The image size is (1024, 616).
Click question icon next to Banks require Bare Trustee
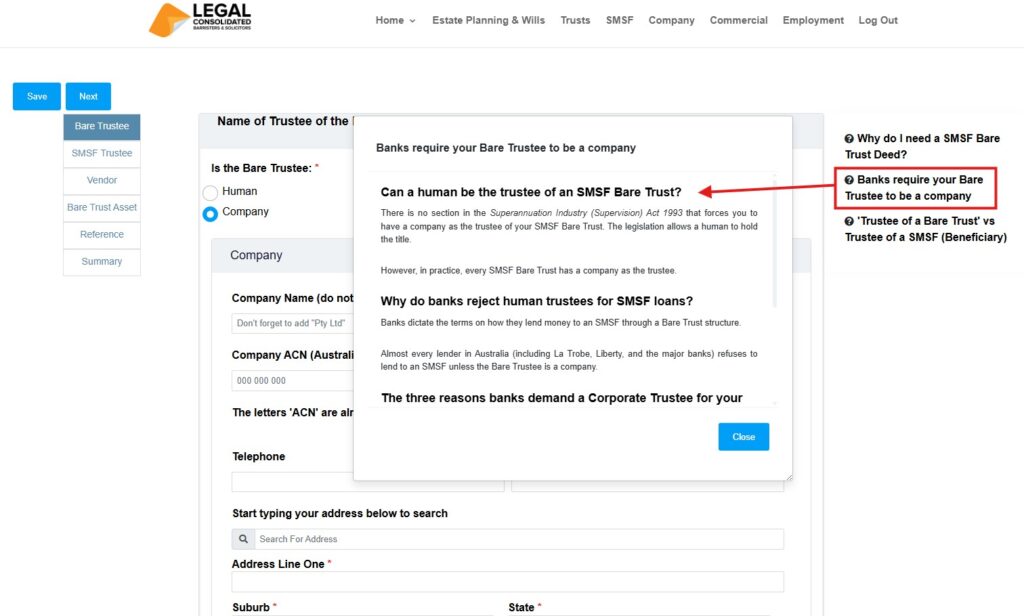tap(851, 180)
